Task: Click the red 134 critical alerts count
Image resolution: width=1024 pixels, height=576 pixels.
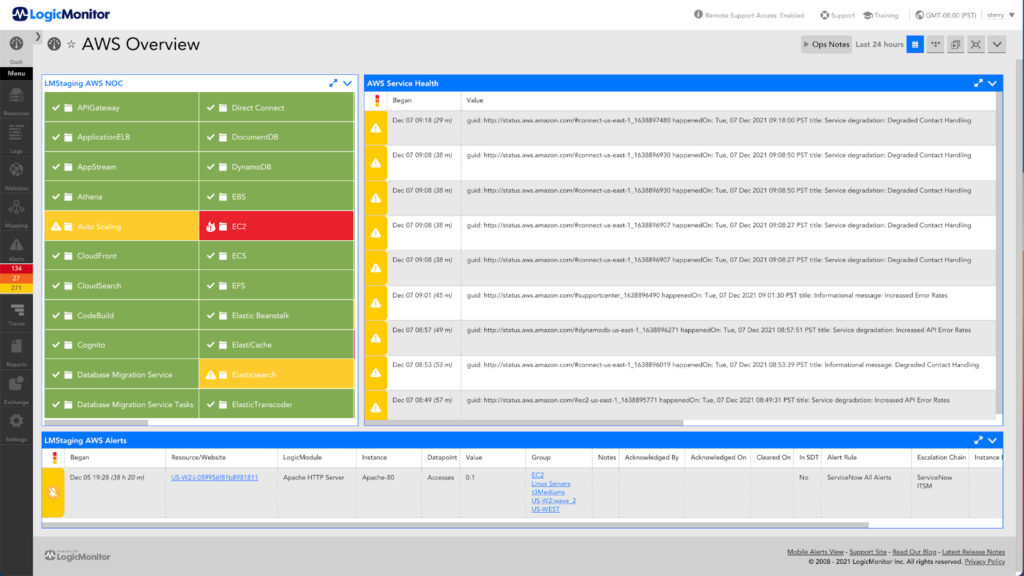Action: click(16, 268)
